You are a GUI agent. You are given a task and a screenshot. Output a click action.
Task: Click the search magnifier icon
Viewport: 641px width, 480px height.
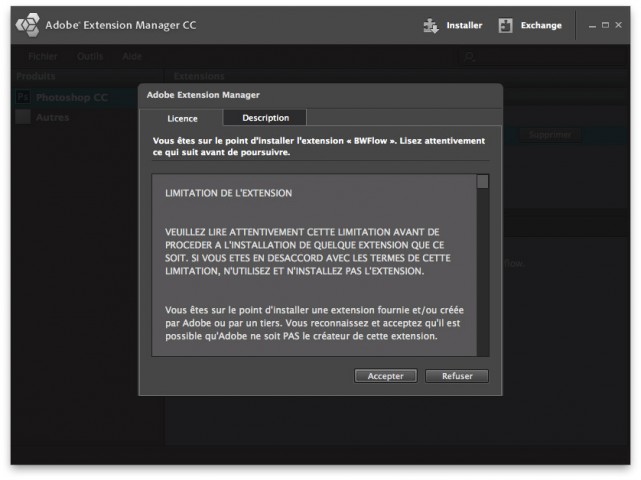469,57
